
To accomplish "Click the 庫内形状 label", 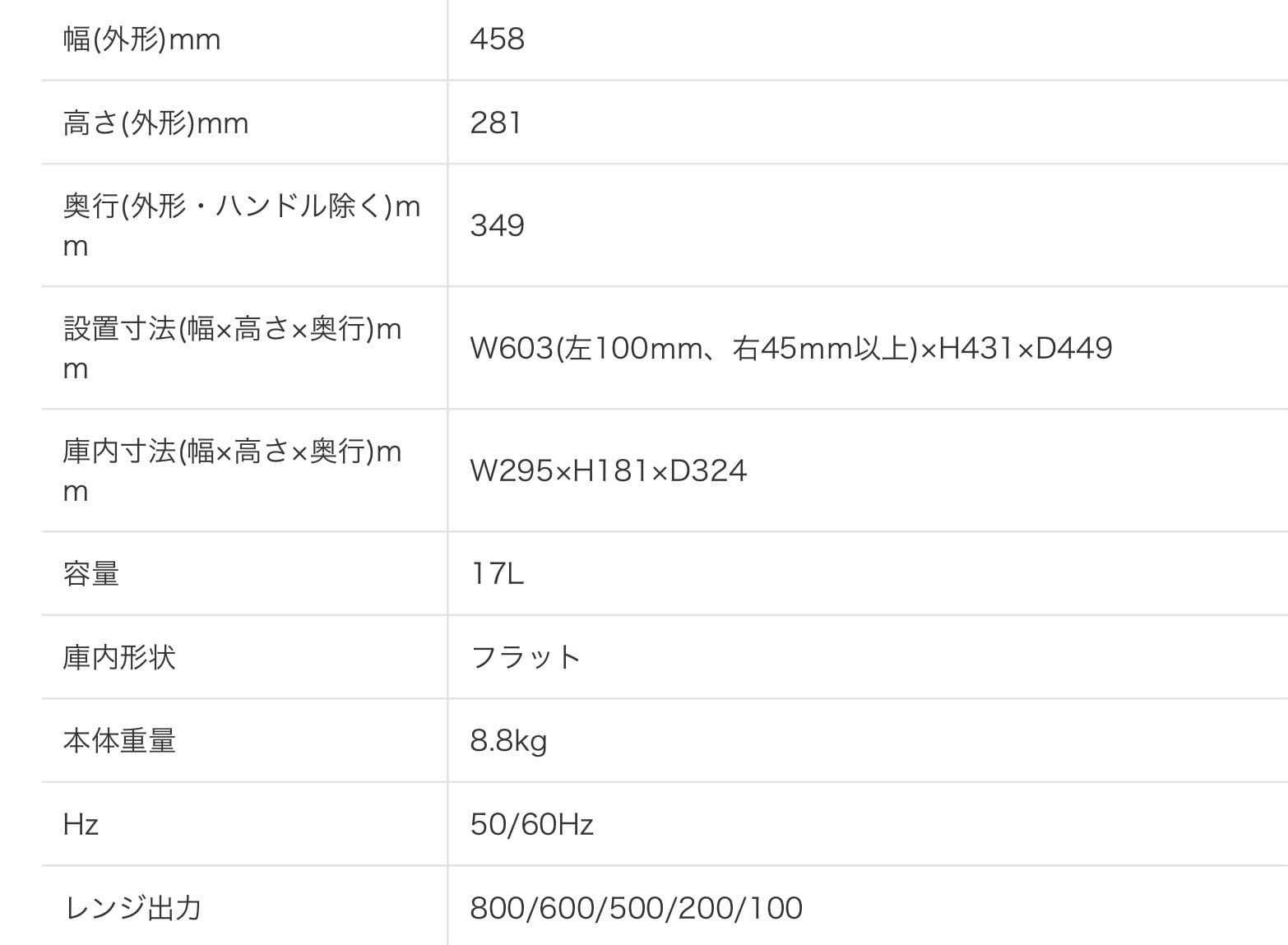I will pos(119,657).
